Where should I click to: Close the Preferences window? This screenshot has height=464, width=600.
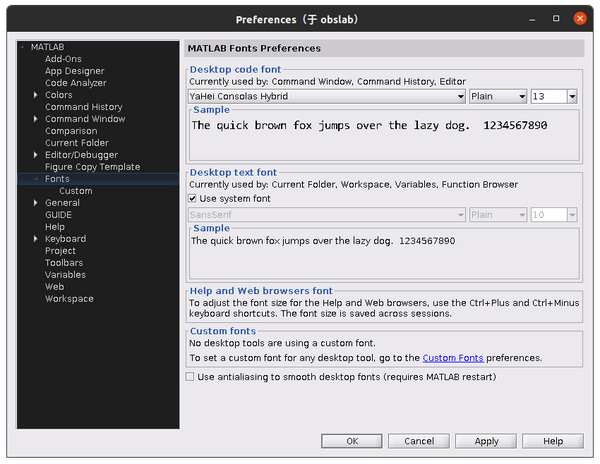[580, 18]
